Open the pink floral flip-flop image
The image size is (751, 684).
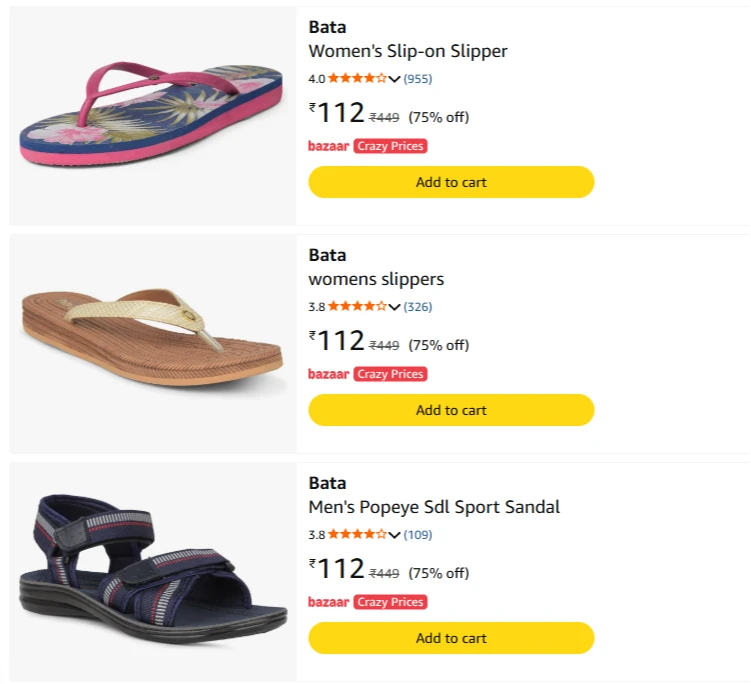point(152,115)
